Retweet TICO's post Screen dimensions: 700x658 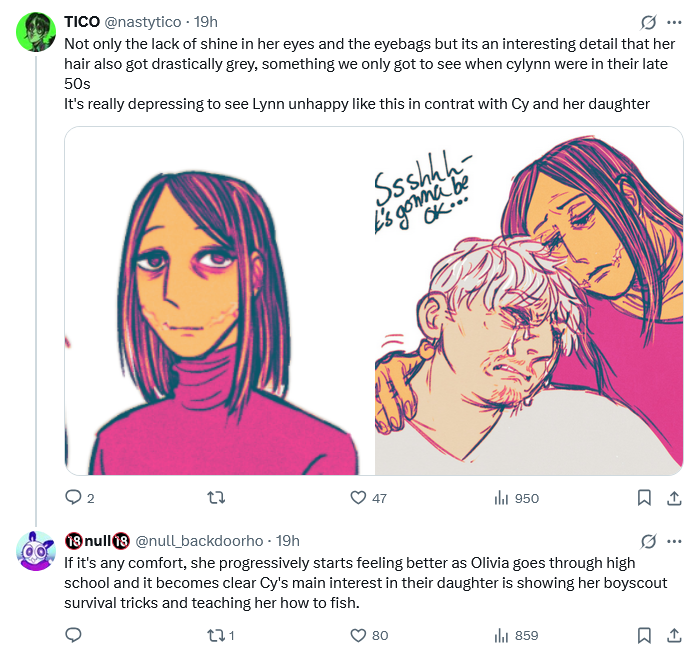tap(217, 497)
